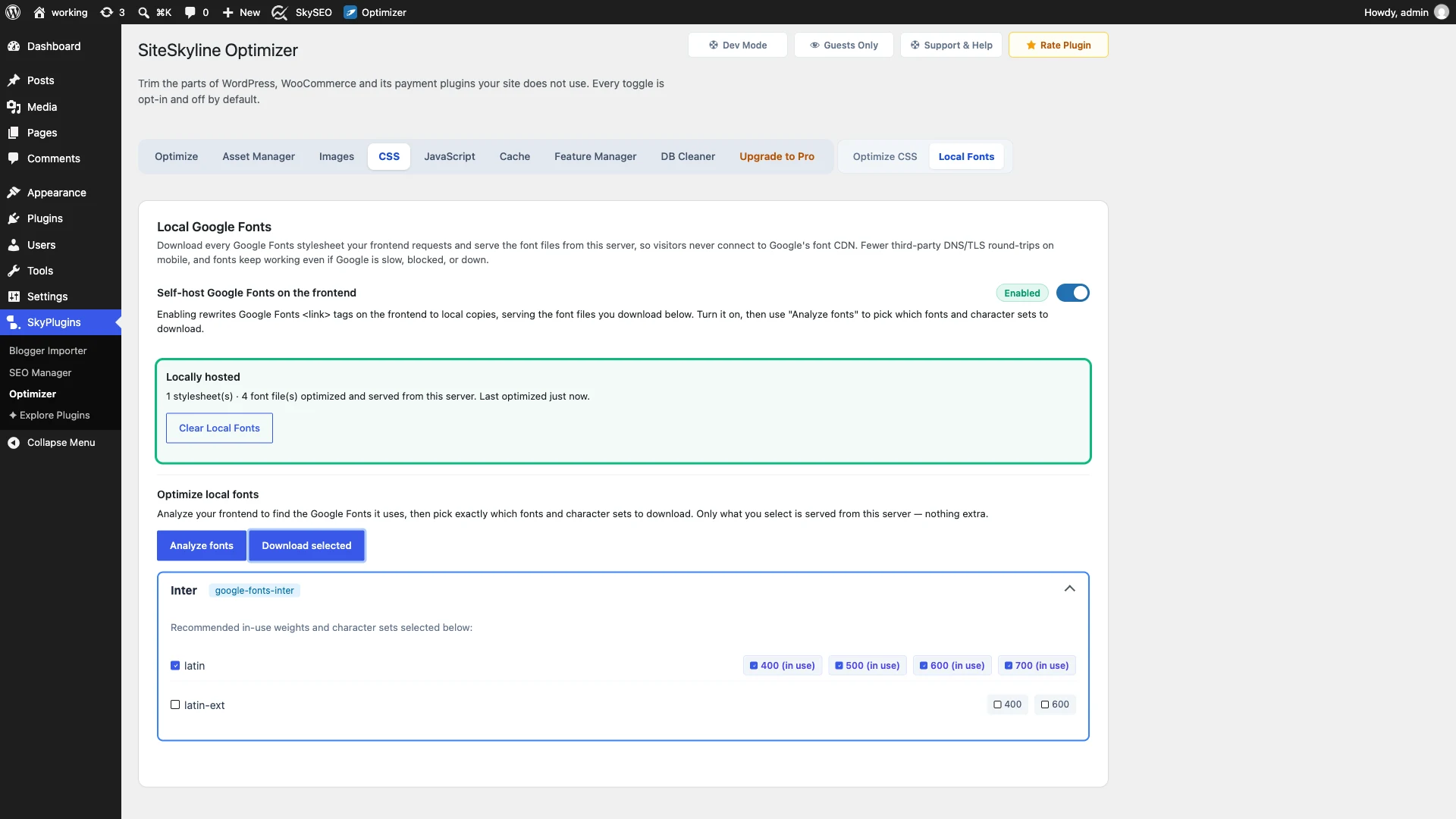The width and height of the screenshot is (1456, 819).
Task: Open the Optimize CSS sub-tab
Action: (x=884, y=156)
